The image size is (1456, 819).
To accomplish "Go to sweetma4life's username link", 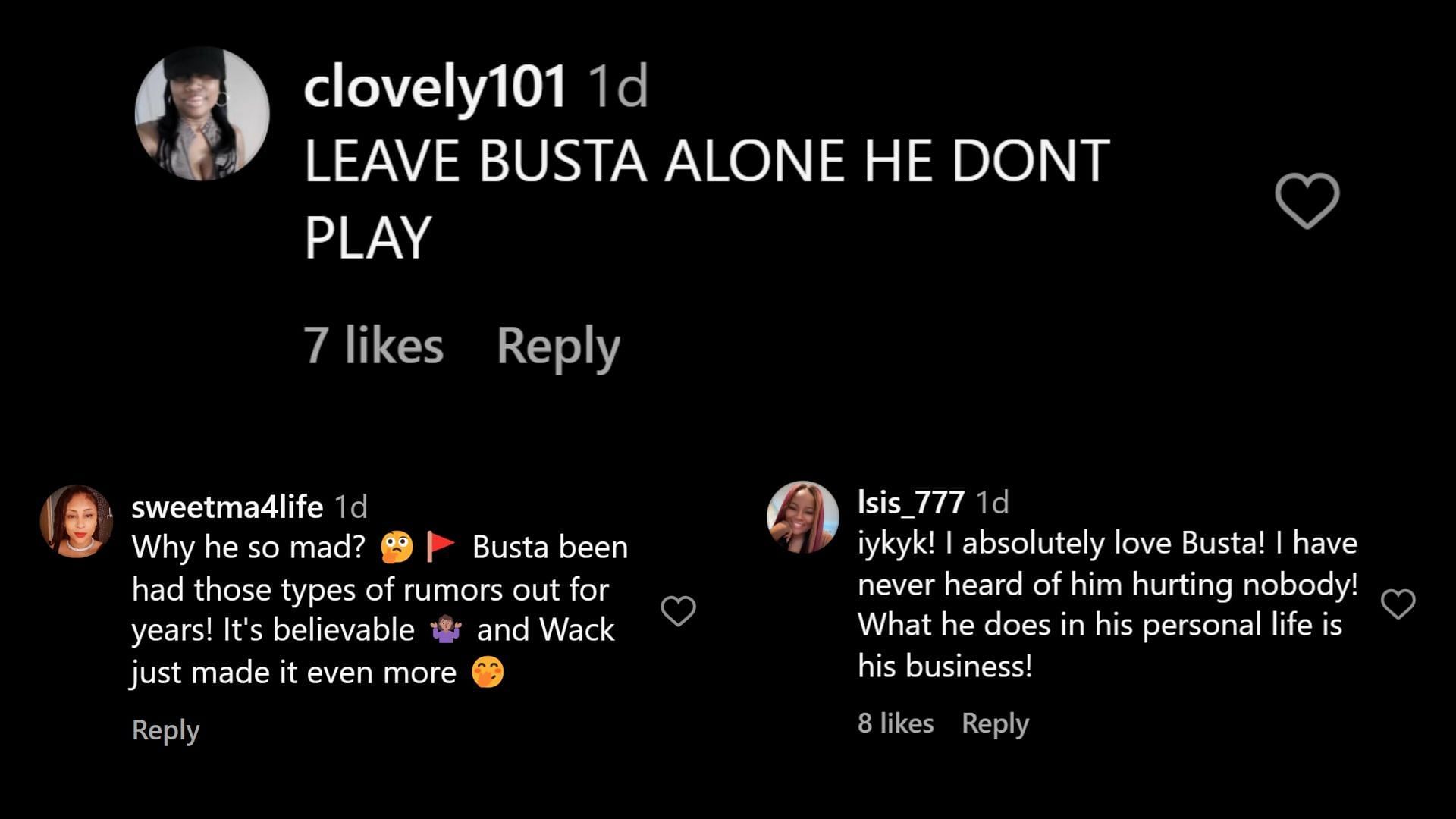I will (227, 507).
